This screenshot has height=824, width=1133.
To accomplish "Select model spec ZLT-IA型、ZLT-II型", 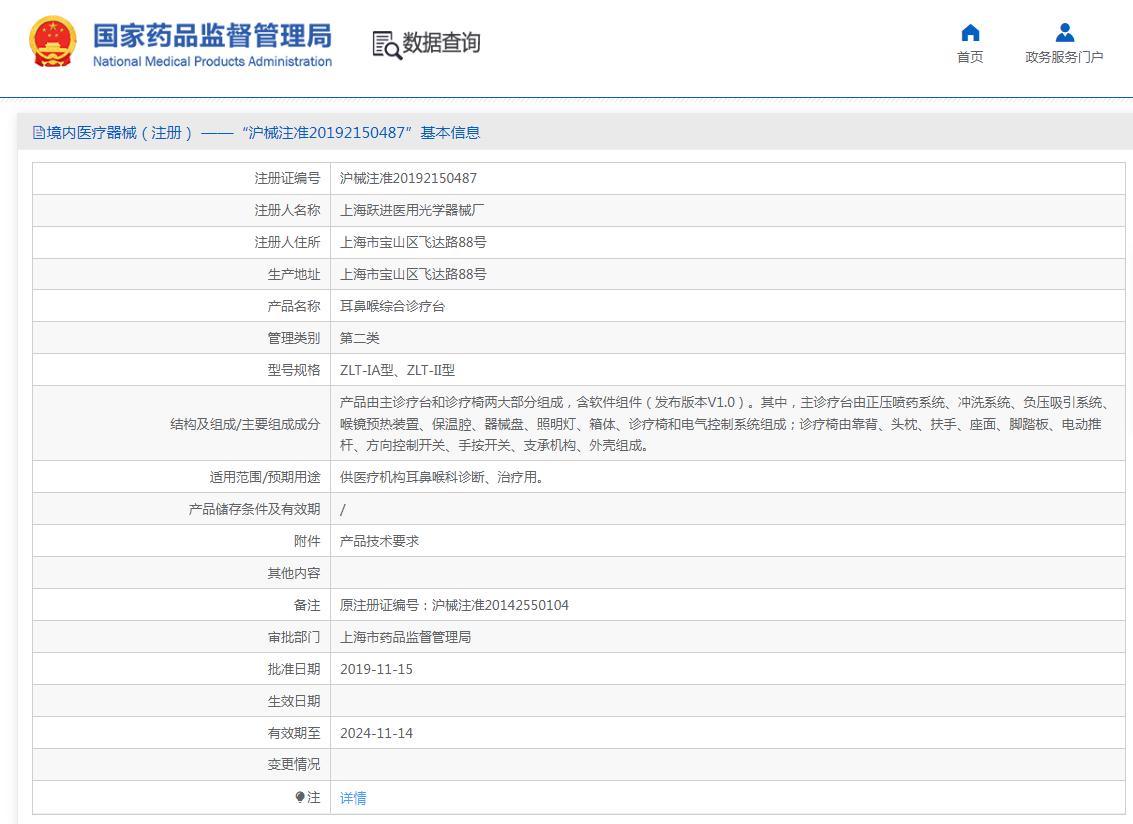I will pyautogui.click(x=397, y=370).
